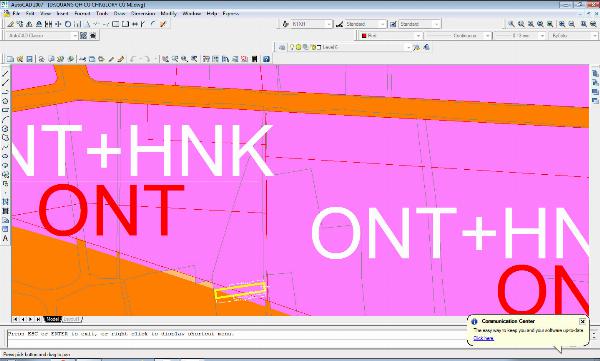The width and height of the screenshot is (600, 361).
Task: Toggle the layer on/off lightbulb icon
Action: [292, 47]
